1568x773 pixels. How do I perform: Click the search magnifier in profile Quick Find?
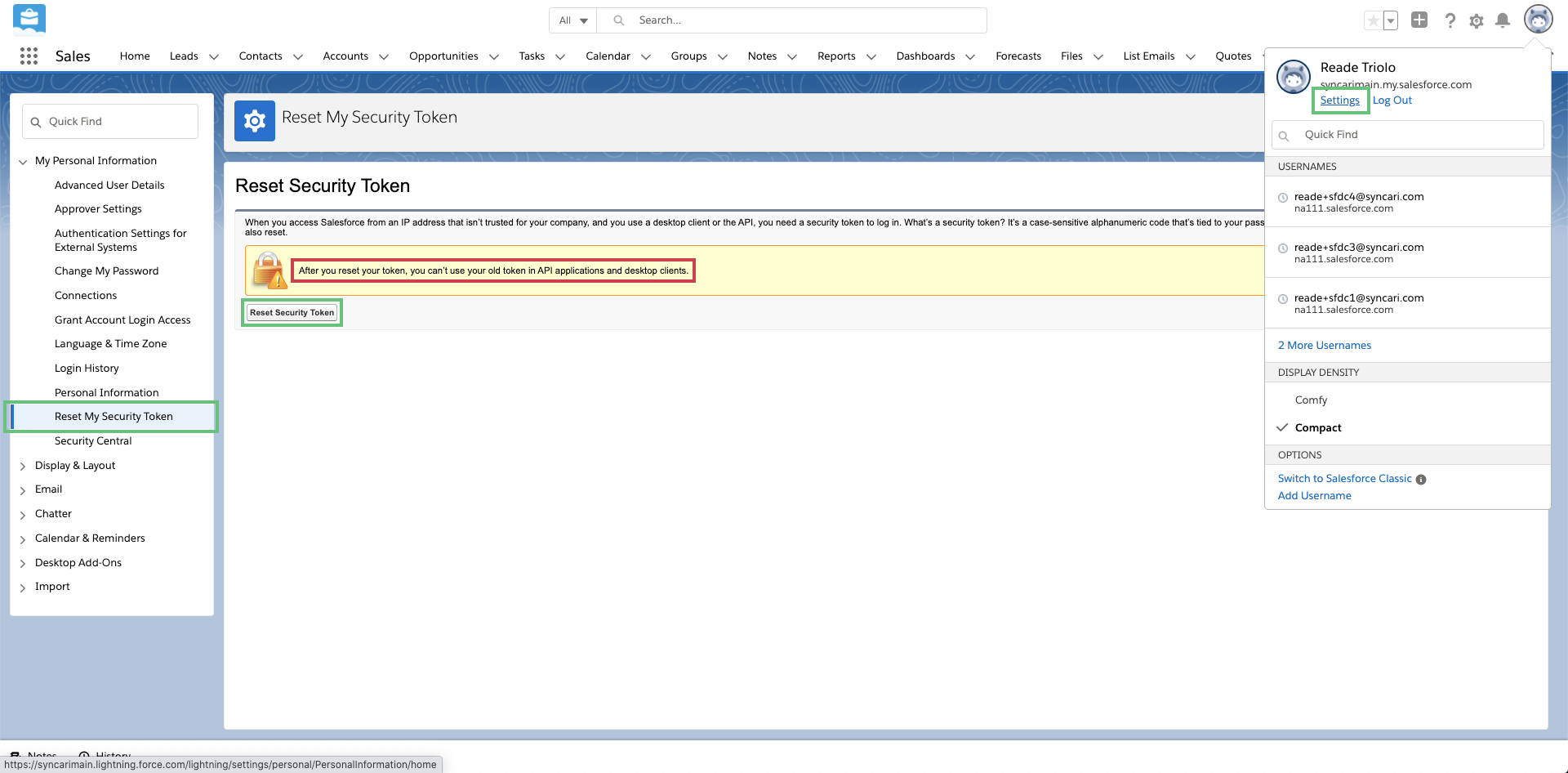pos(1284,136)
